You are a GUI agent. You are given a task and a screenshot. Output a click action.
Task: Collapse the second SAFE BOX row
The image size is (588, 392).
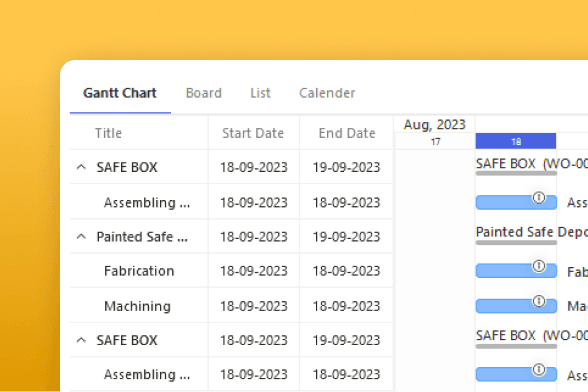click(x=81, y=340)
